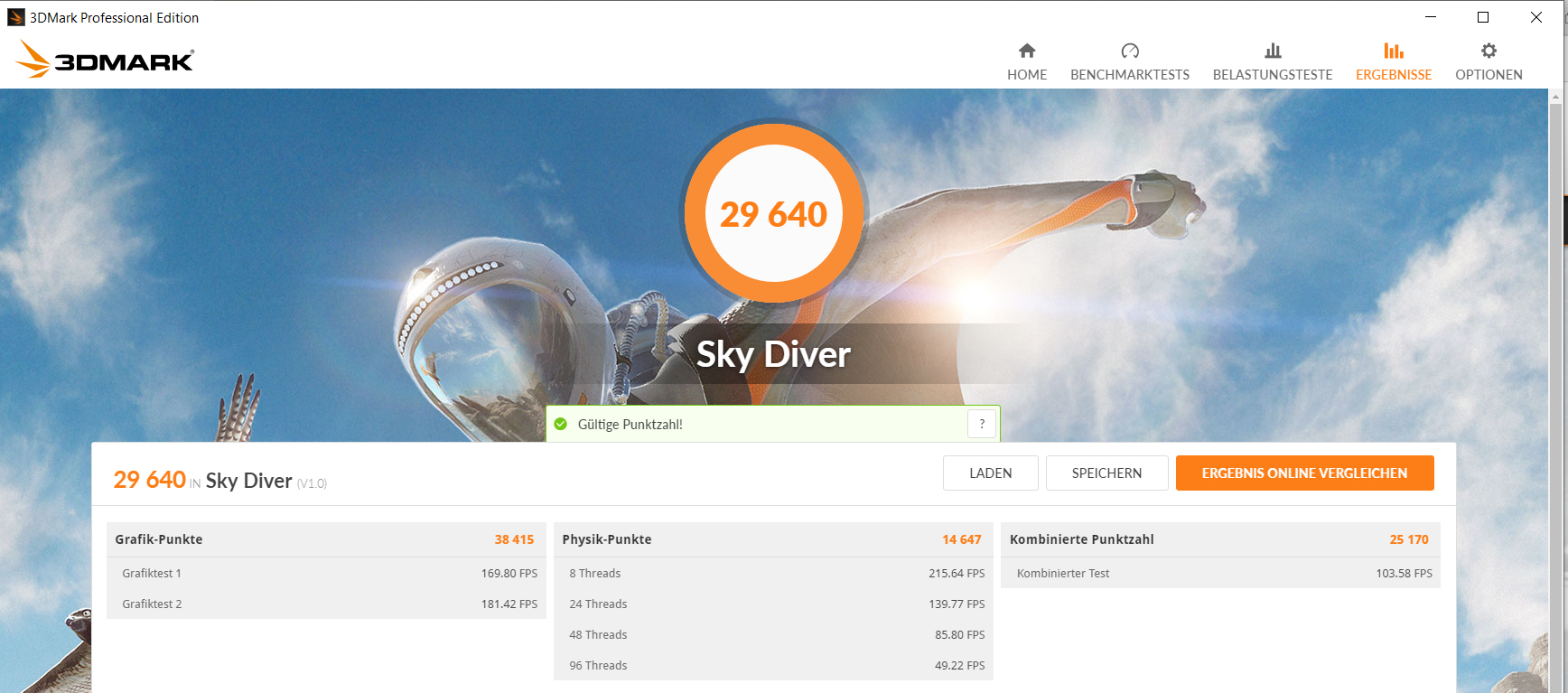Go to OPTIONEN tab
This screenshot has width=1568, height=693.
(x=1489, y=62)
